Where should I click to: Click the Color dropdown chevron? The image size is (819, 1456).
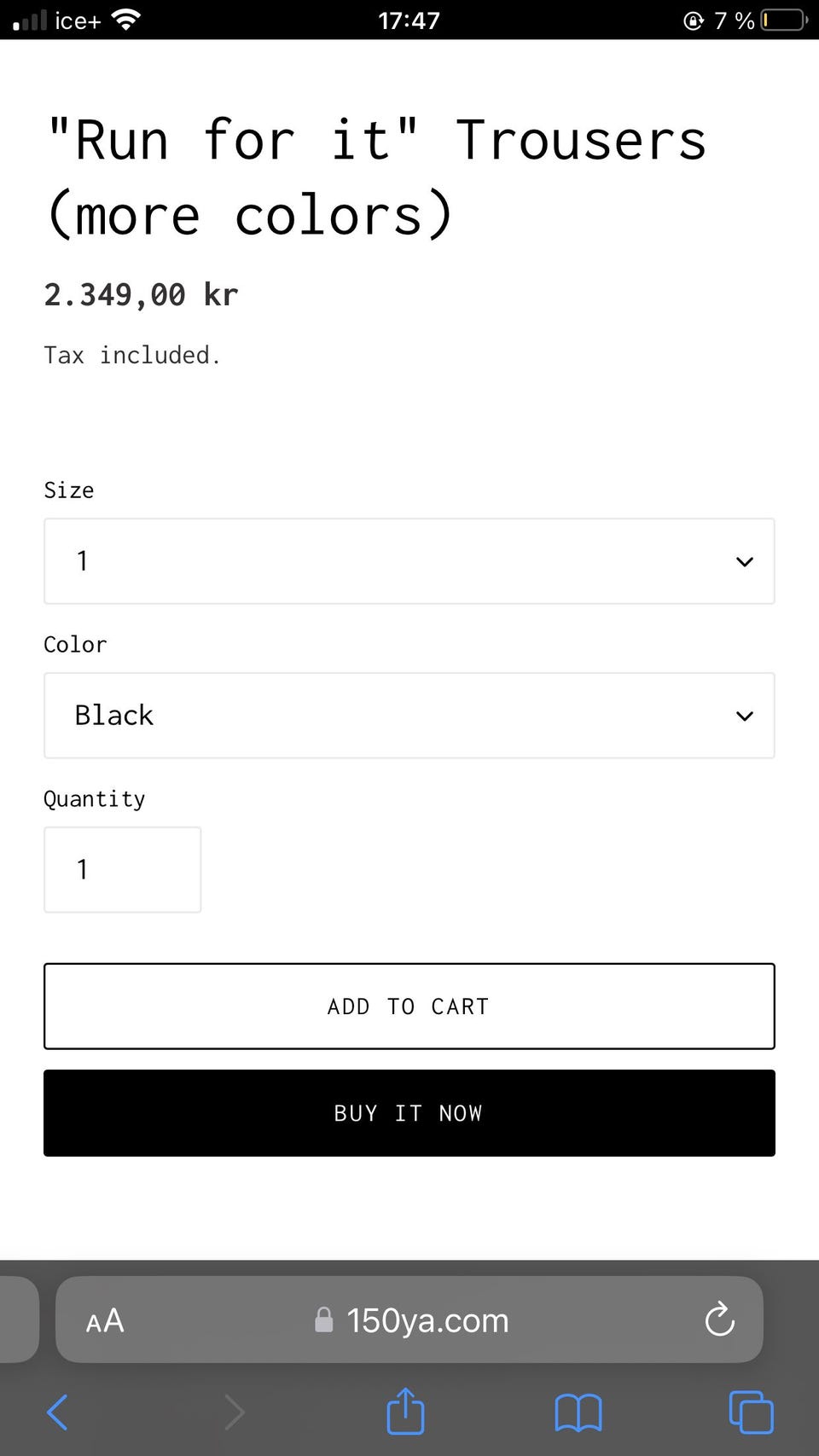(744, 716)
